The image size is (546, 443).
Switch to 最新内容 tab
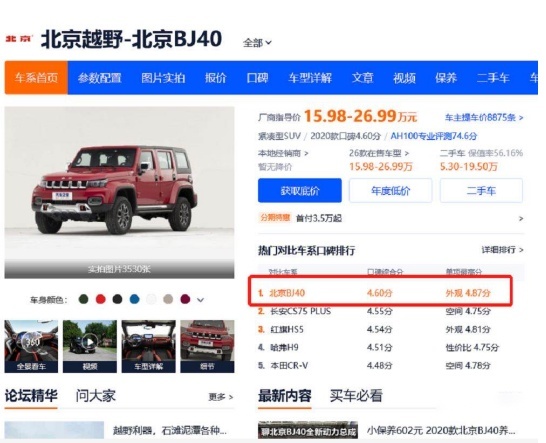coord(284,396)
